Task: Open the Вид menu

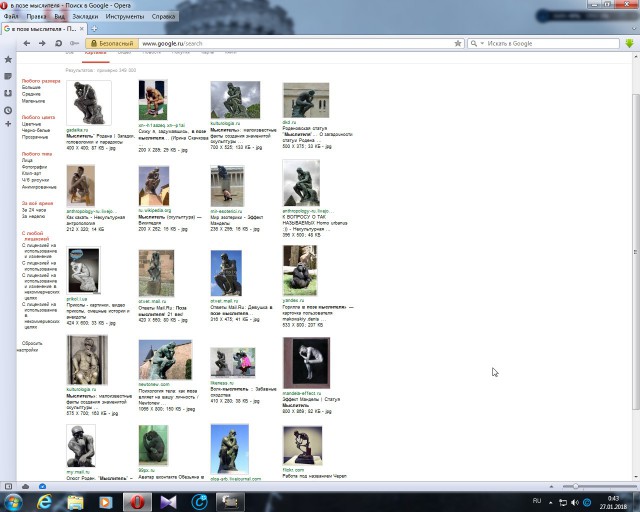Action: [59, 16]
